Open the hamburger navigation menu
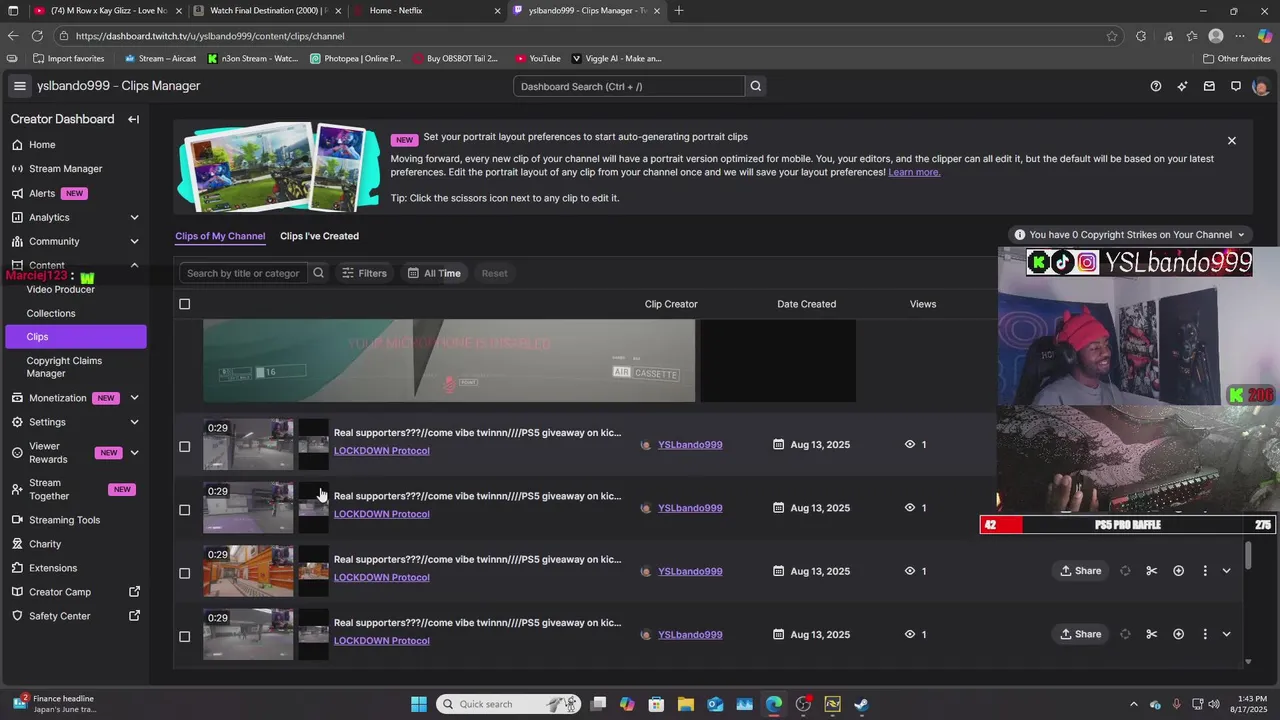The image size is (1280, 720). pyautogui.click(x=19, y=86)
